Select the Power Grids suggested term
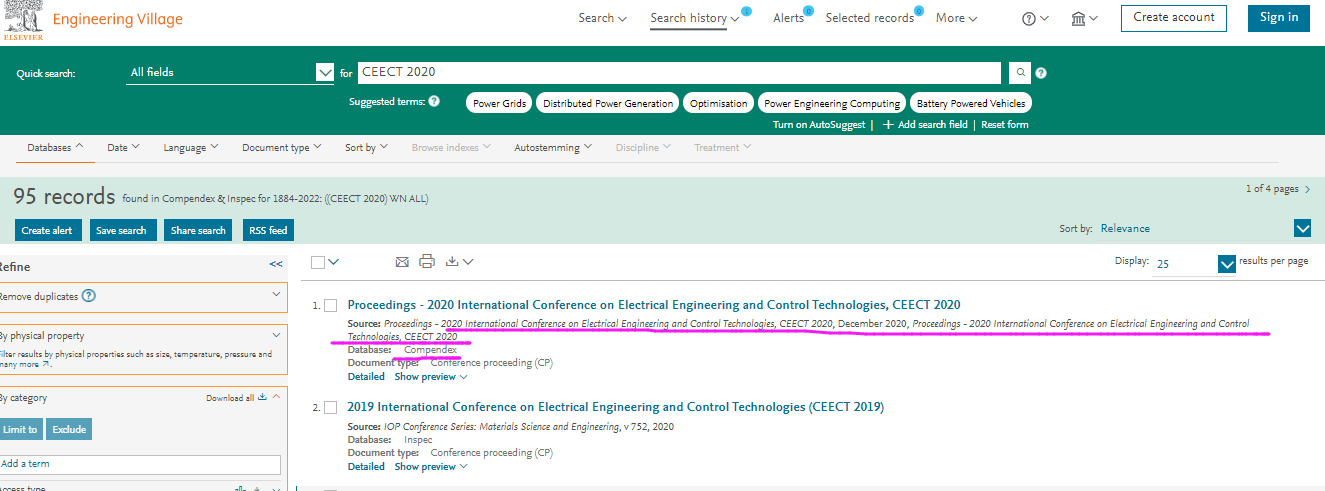This screenshot has width=1325, height=491. 499,103
